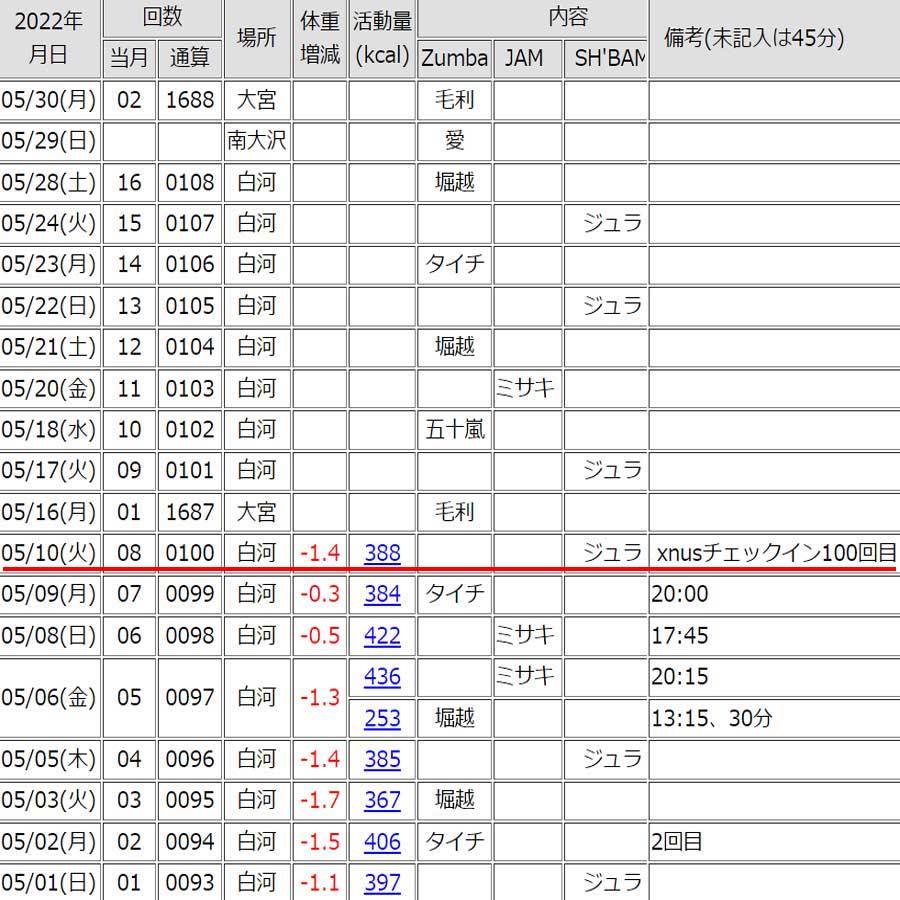Click instructor 愛 in the Zumba column
The width and height of the screenshot is (900, 900).
(455, 141)
